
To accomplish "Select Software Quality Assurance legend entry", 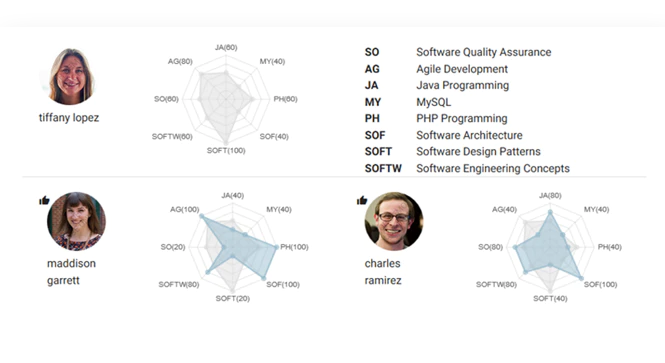I will click(x=458, y=52).
